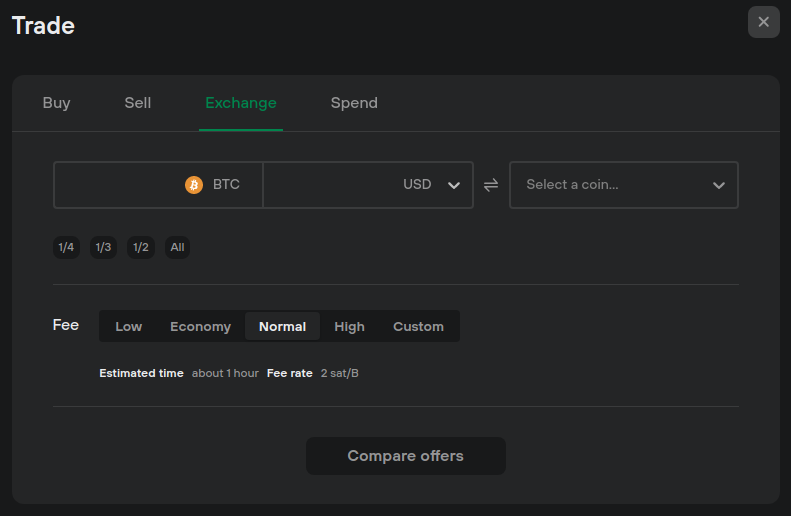Focus the BTC amount input field
791x516 pixels.
click(x=158, y=185)
